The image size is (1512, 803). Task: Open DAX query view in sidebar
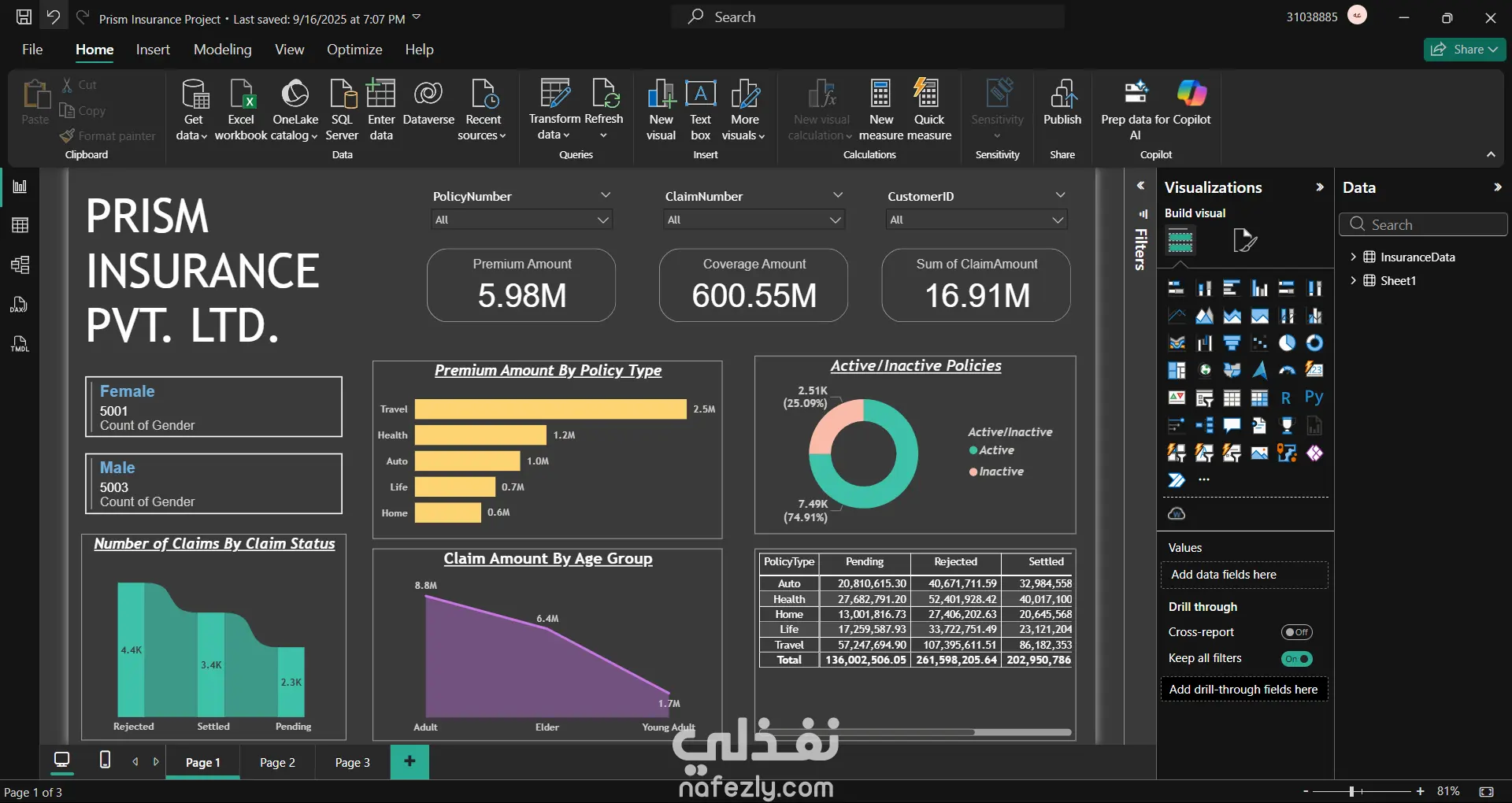click(x=19, y=305)
